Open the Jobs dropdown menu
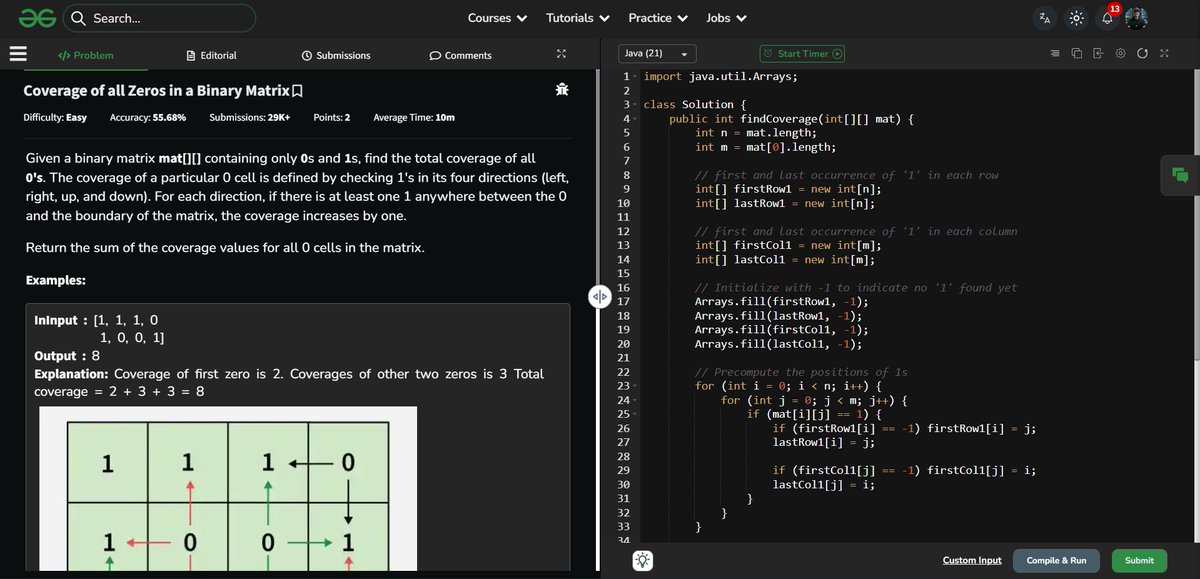Image resolution: width=1200 pixels, height=579 pixels. tap(725, 18)
